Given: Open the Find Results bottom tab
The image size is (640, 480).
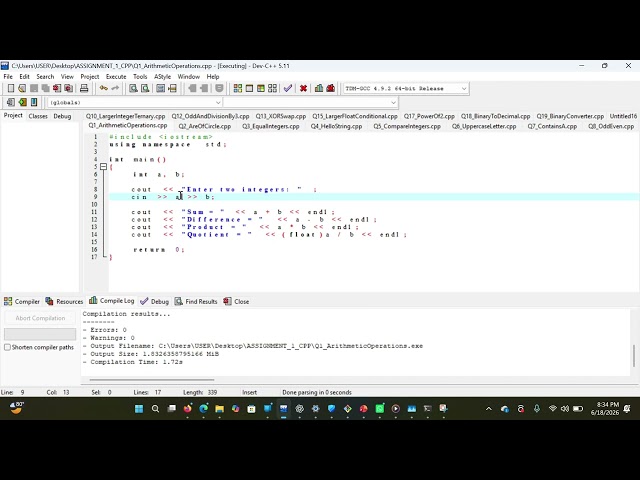Looking at the screenshot, I should (x=196, y=302).
